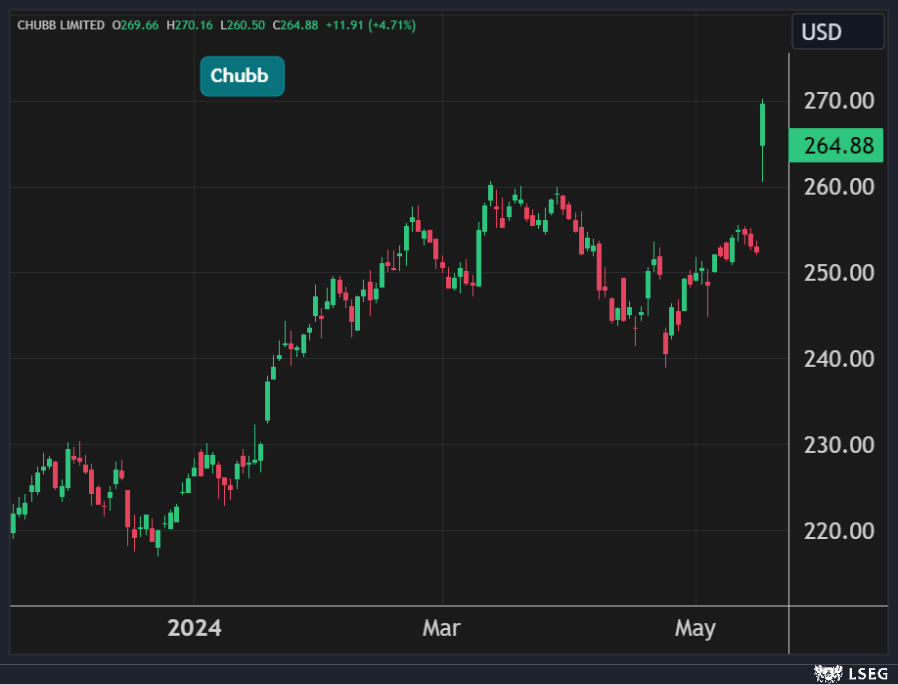The image size is (898, 685).
Task: Click the 220.00 price axis label
Action: pyautogui.click(x=840, y=531)
